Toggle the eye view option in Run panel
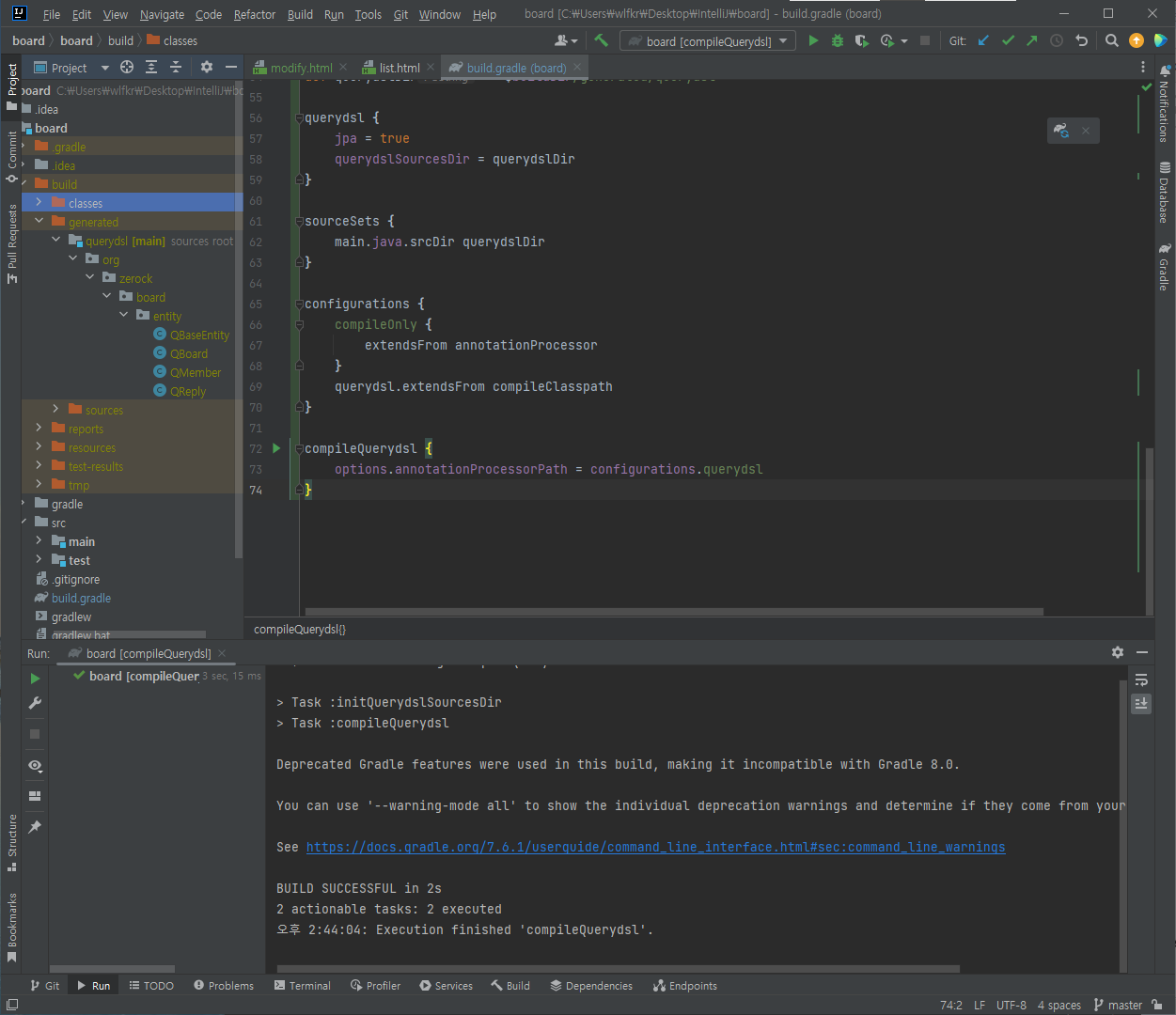Image resolution: width=1176 pixels, height=1015 pixels. coord(35,765)
